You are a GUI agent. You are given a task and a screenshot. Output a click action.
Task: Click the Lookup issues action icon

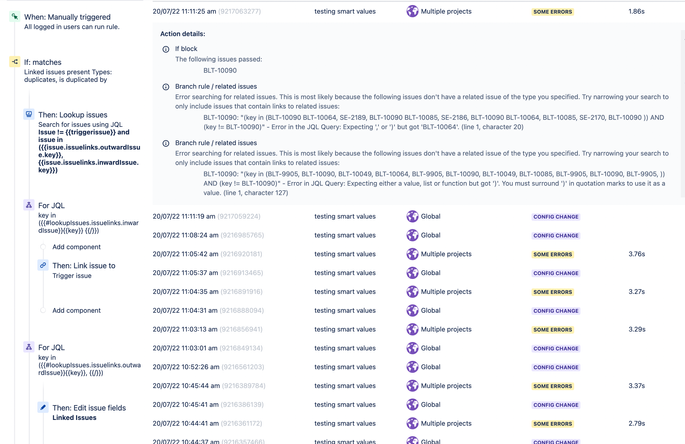(x=29, y=114)
